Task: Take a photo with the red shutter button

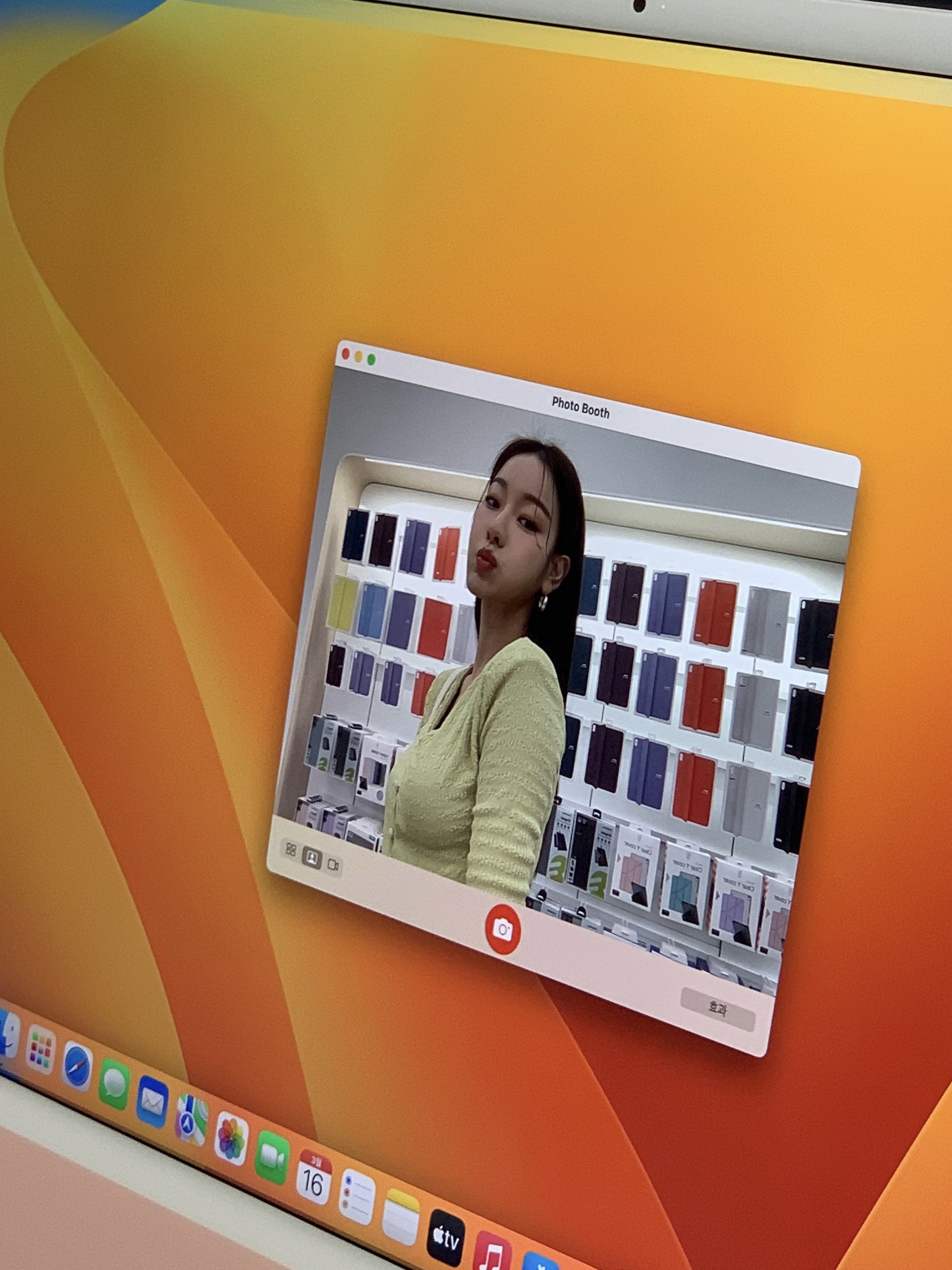Action: pos(503,929)
